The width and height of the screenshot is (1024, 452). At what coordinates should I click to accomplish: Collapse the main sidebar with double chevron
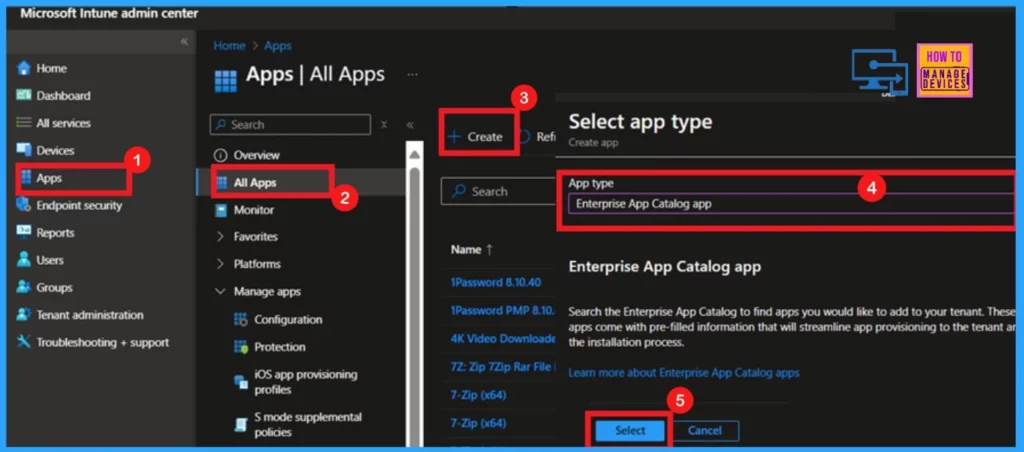(x=184, y=41)
